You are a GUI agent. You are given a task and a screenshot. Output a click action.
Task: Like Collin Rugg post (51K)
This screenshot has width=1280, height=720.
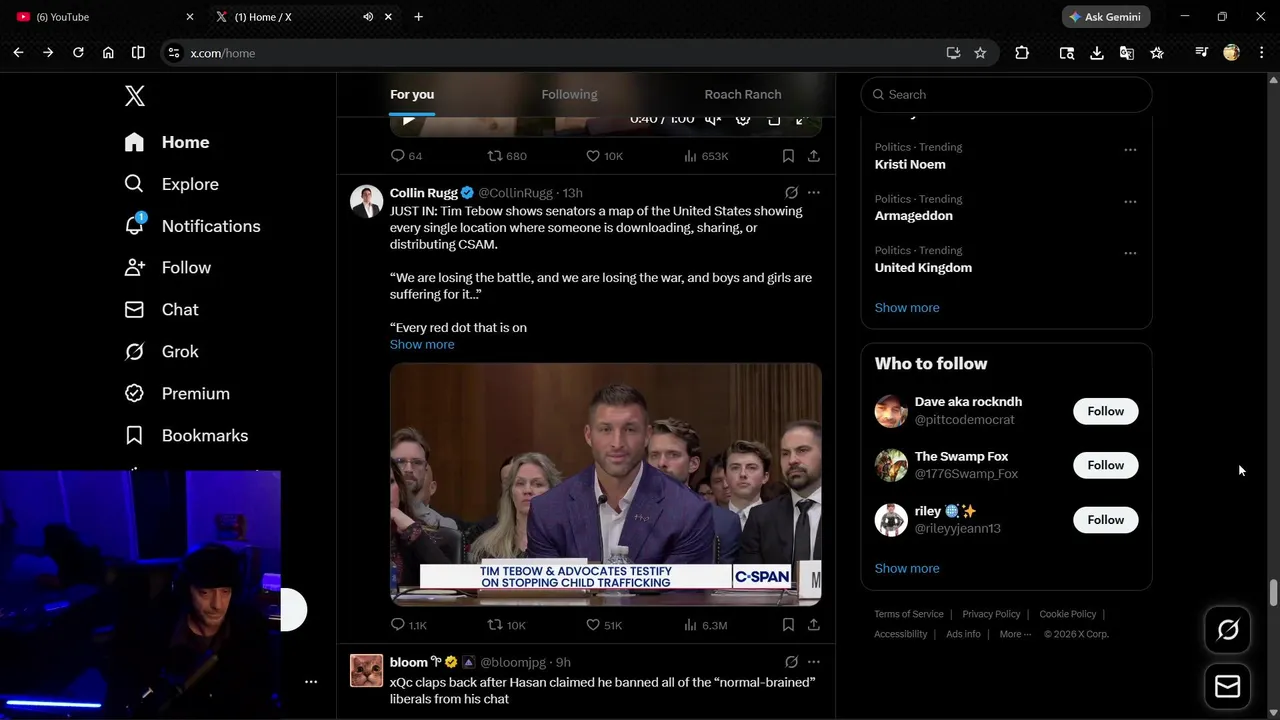(603, 625)
